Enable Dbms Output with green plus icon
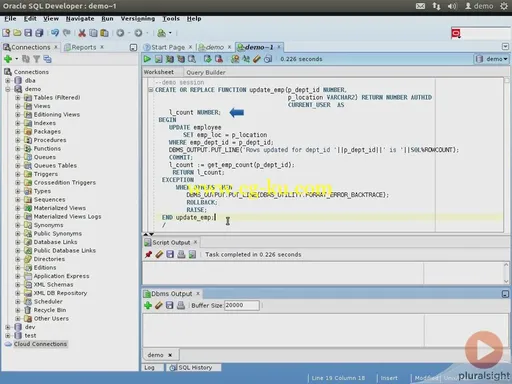The width and height of the screenshot is (512, 384). pos(148,305)
